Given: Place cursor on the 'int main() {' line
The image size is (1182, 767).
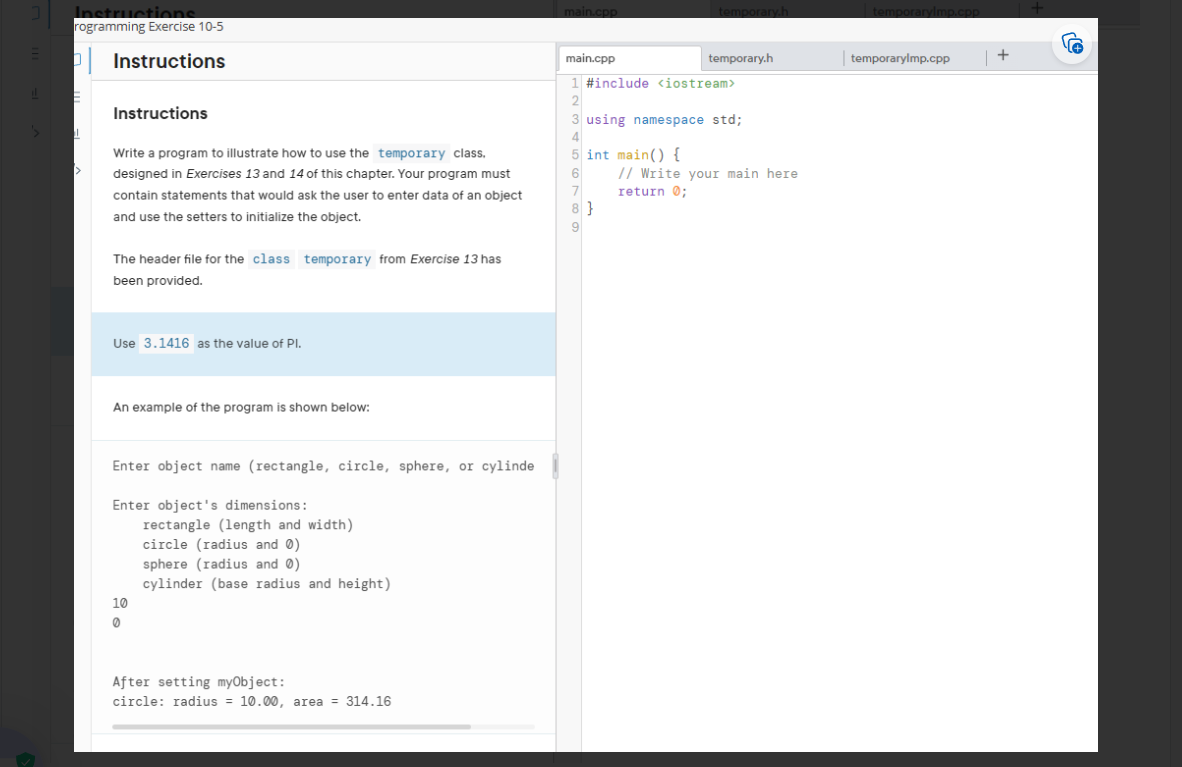Looking at the screenshot, I should point(633,155).
